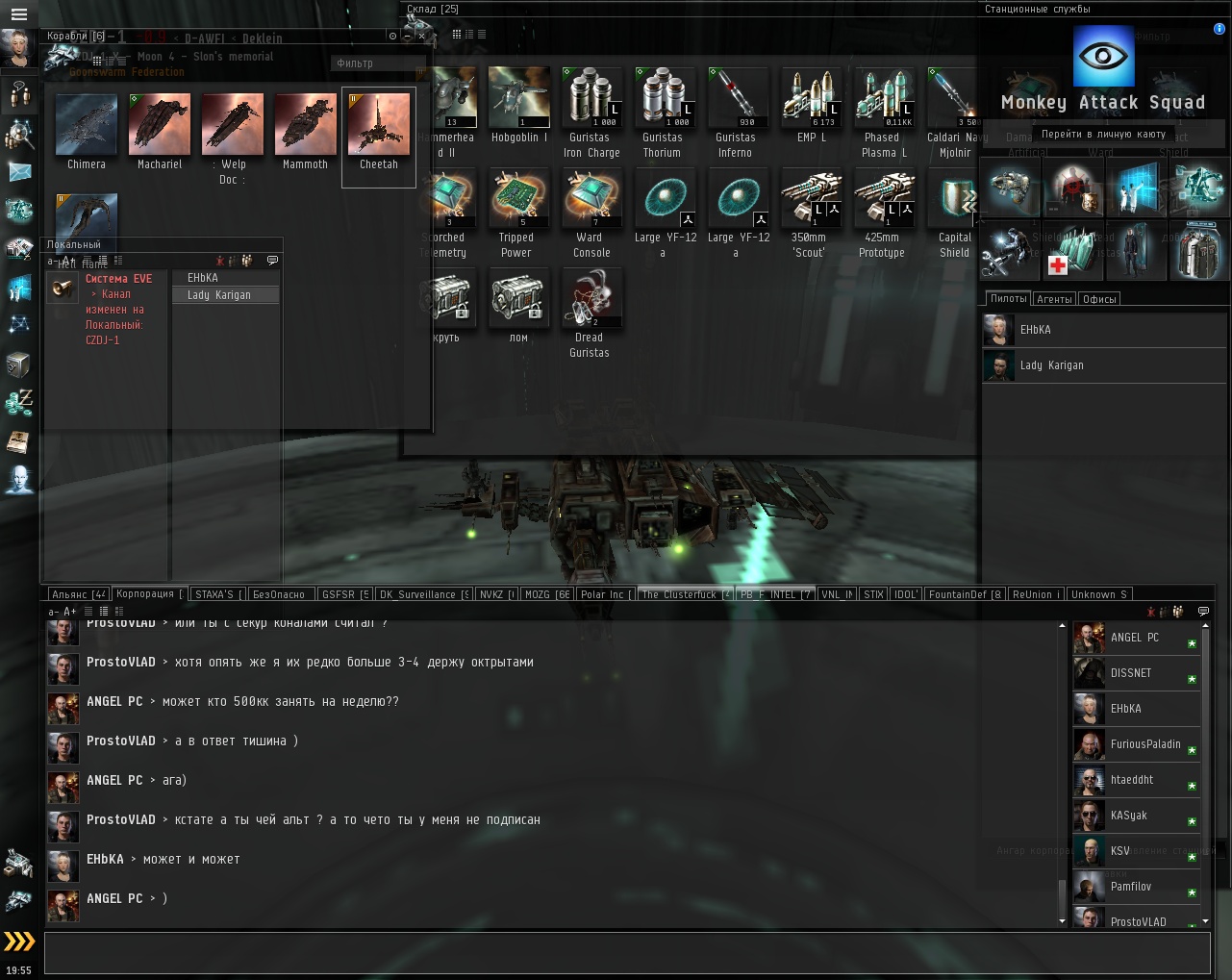Increase font size (A+) in Local chat
Image resolution: width=1232 pixels, height=980 pixels.
click(x=70, y=261)
